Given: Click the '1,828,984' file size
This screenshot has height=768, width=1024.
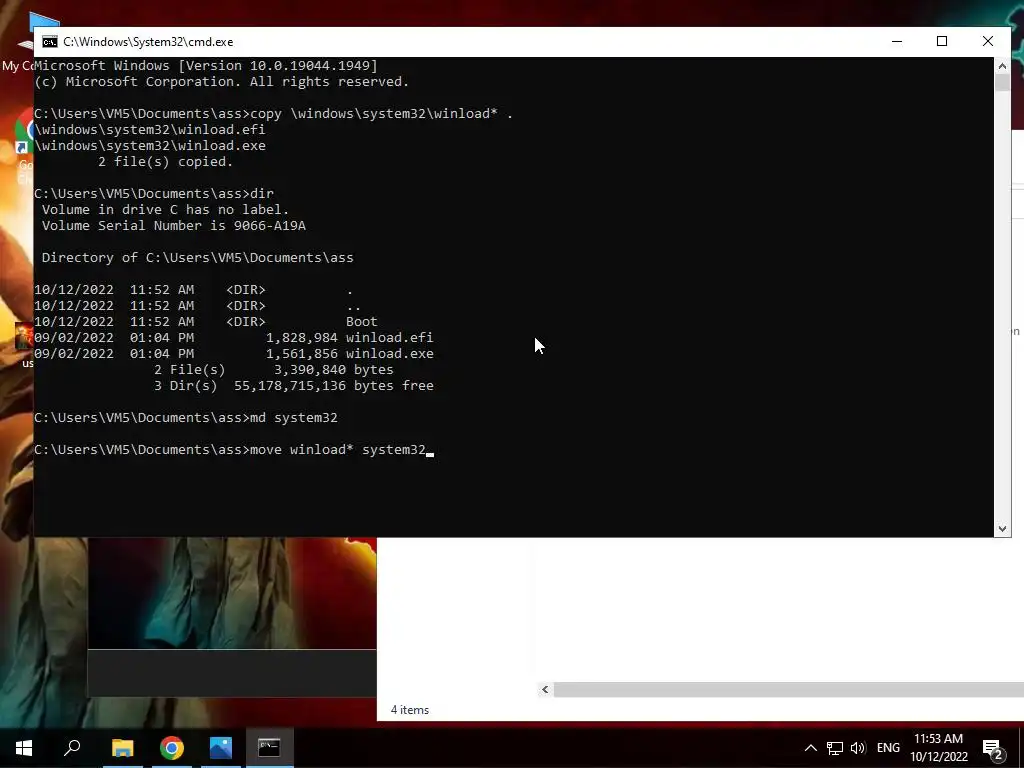Looking at the screenshot, I should pyautogui.click(x=302, y=338).
